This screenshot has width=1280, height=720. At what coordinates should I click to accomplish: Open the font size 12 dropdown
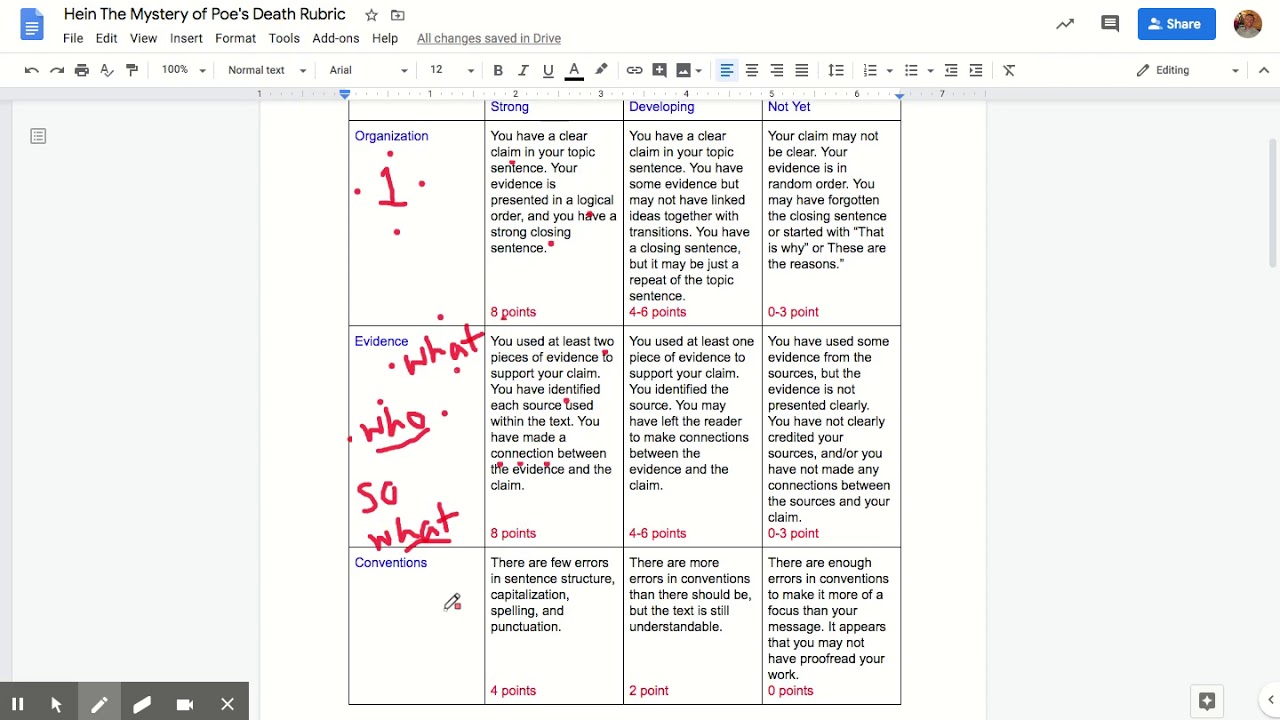pyautogui.click(x=452, y=70)
